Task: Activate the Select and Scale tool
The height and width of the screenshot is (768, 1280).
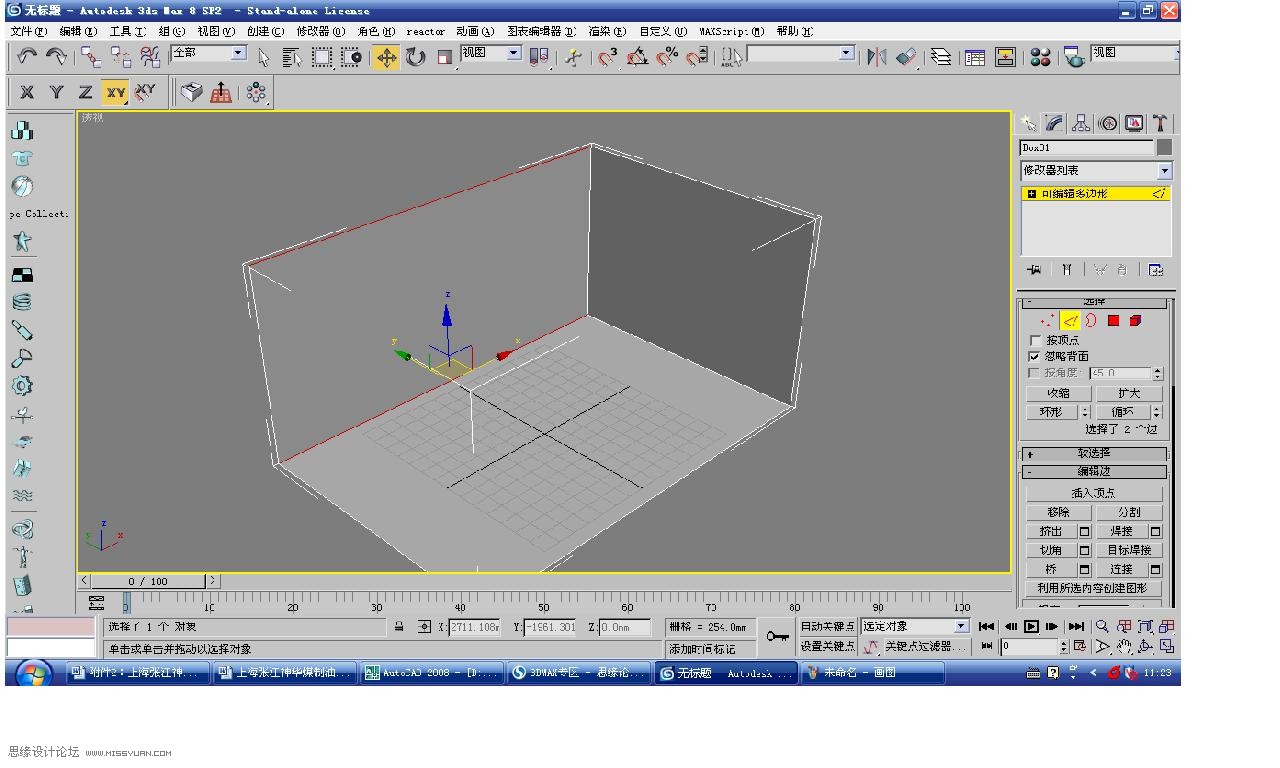Action: coord(445,57)
